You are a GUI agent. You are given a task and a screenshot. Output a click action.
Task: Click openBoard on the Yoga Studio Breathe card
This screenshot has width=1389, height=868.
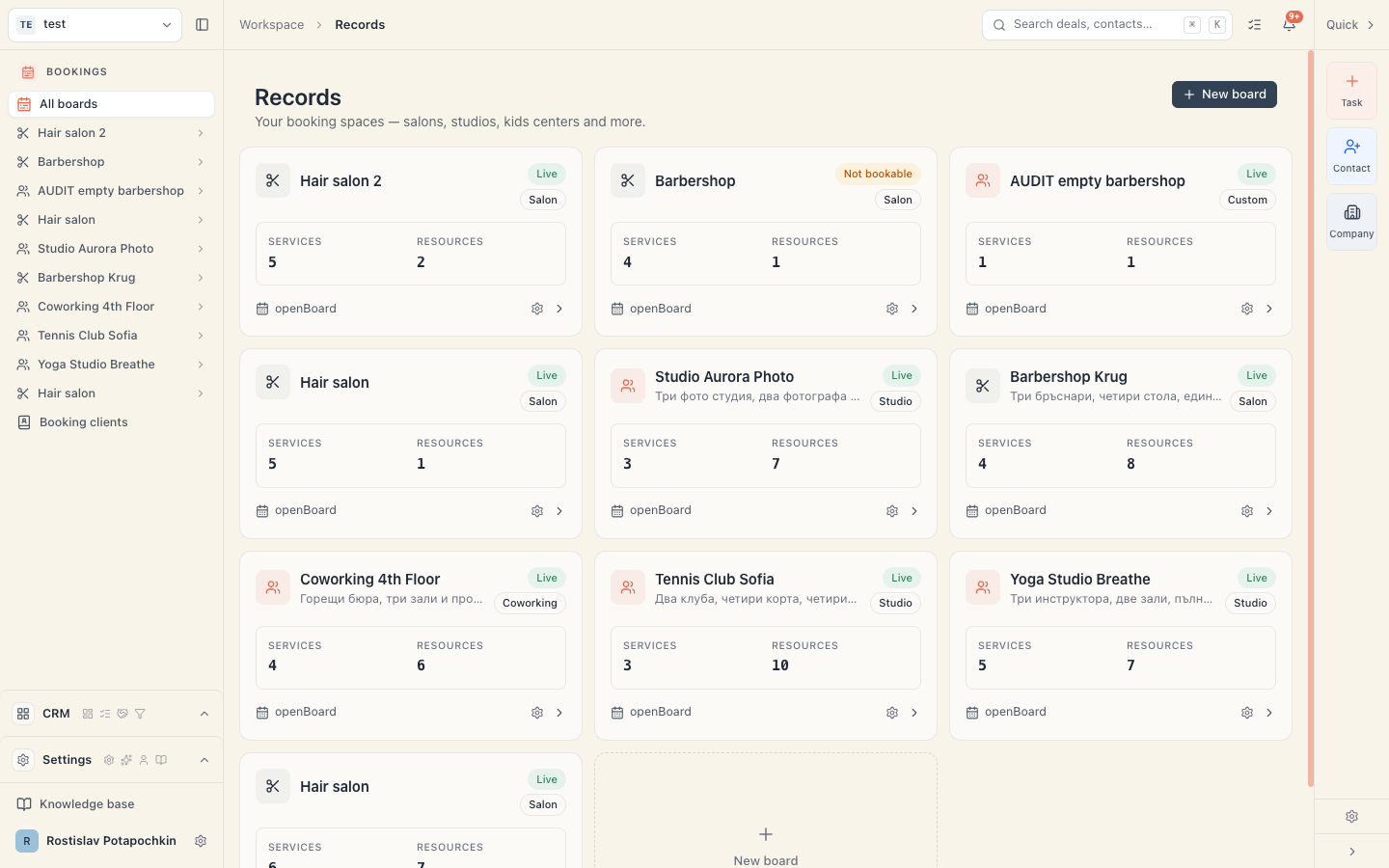click(x=1006, y=712)
